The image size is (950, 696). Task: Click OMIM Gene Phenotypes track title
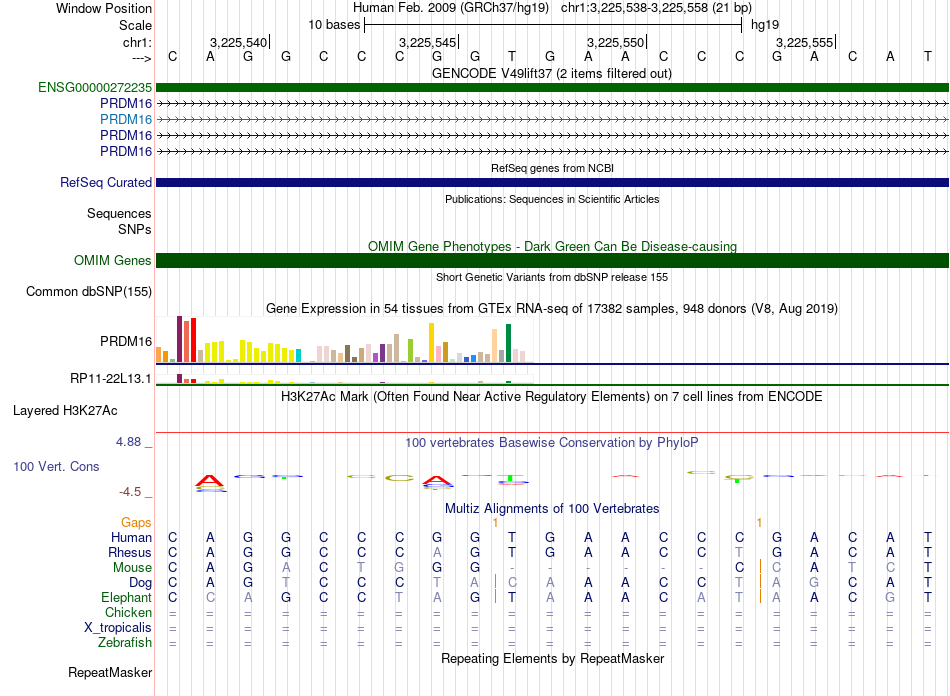(552, 247)
